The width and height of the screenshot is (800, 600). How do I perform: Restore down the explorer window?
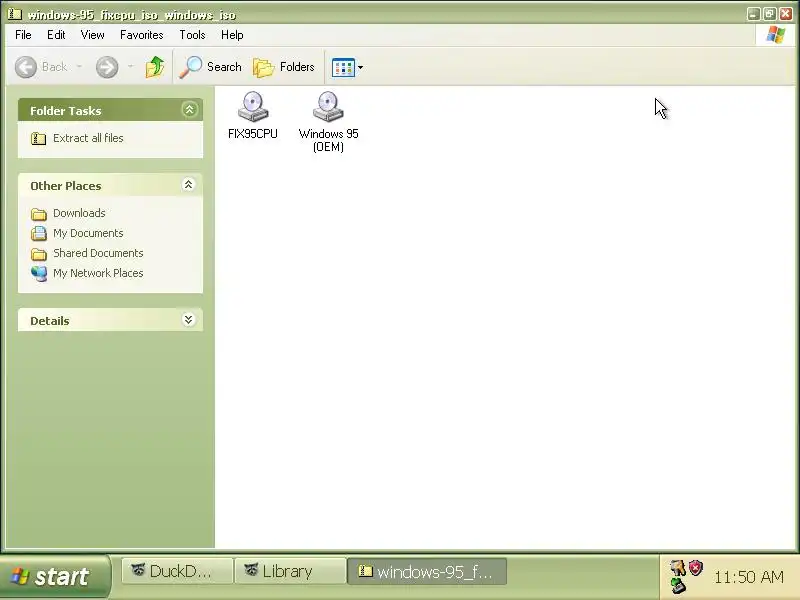click(x=770, y=14)
